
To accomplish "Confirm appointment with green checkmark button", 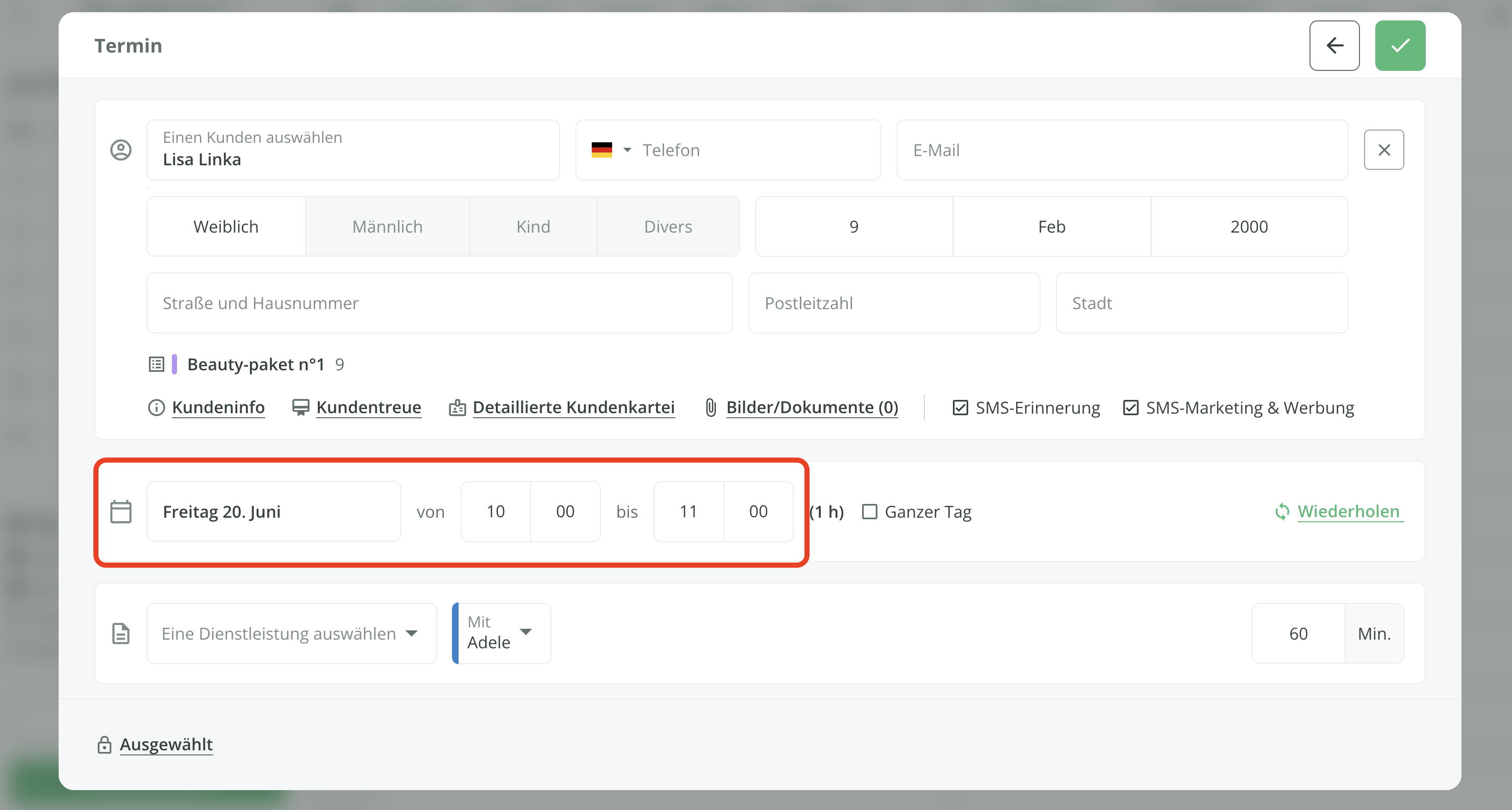I will coord(1399,45).
